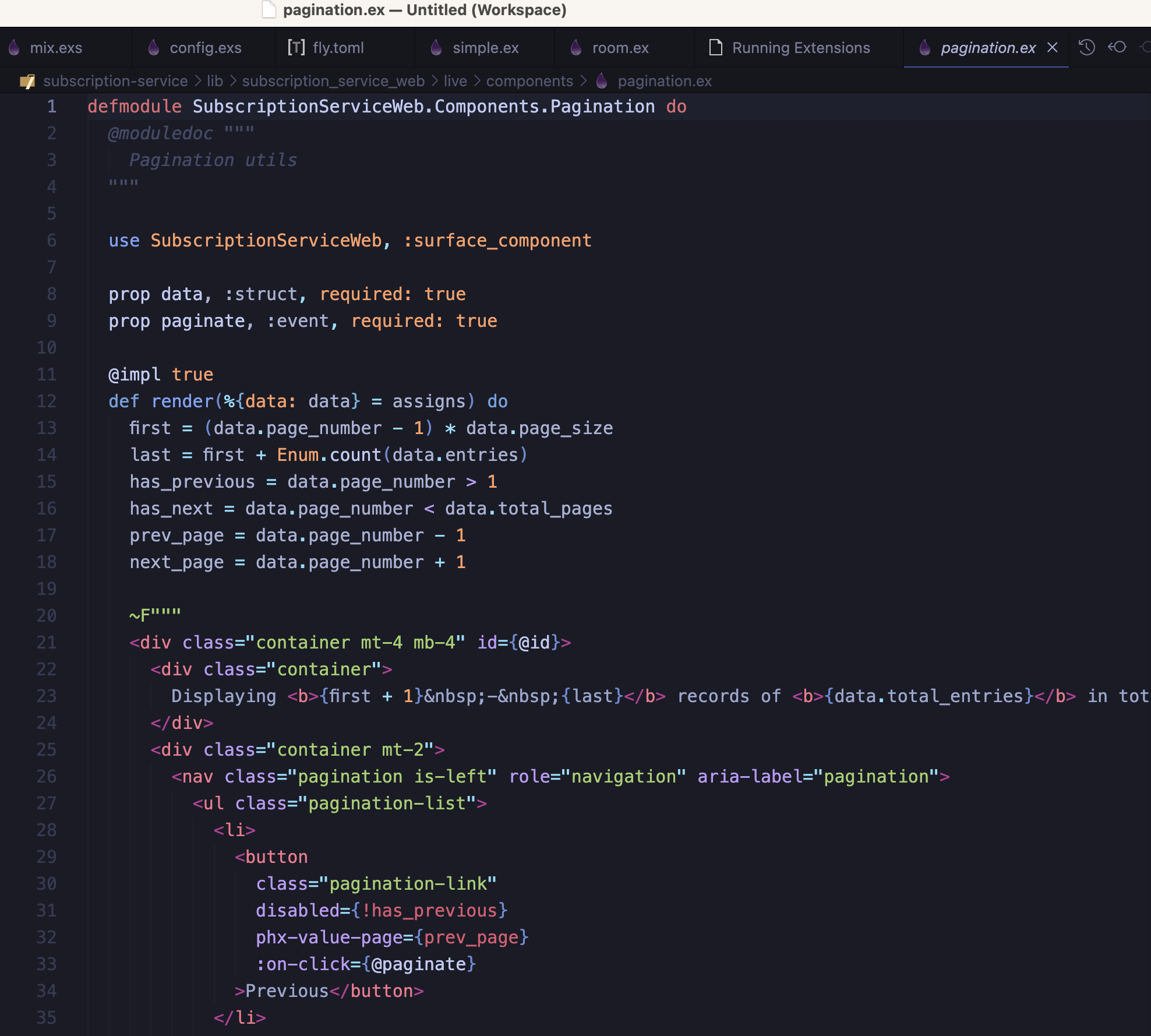Select subscription-service in the breadcrumb path
This screenshot has height=1036, width=1151.
[116, 81]
